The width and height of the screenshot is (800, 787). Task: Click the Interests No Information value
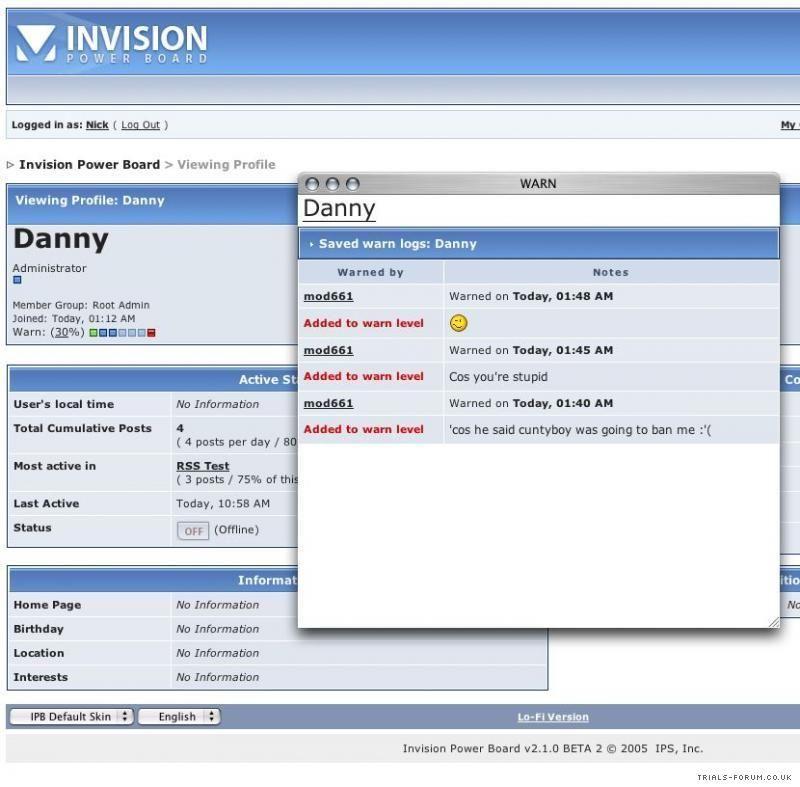tap(218, 677)
